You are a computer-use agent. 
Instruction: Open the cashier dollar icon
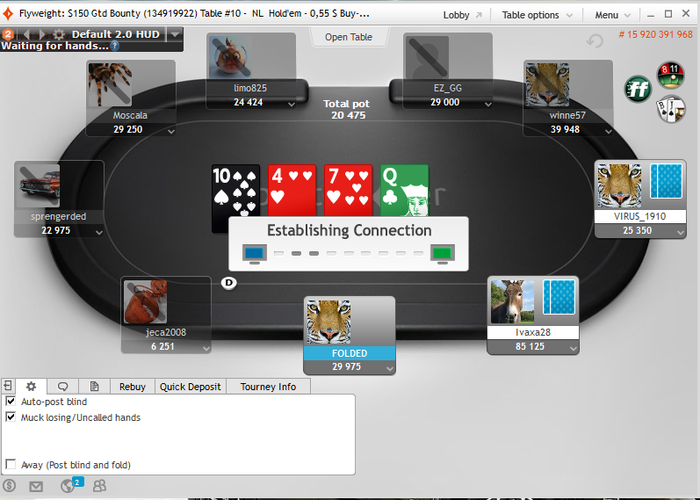[x=9, y=486]
